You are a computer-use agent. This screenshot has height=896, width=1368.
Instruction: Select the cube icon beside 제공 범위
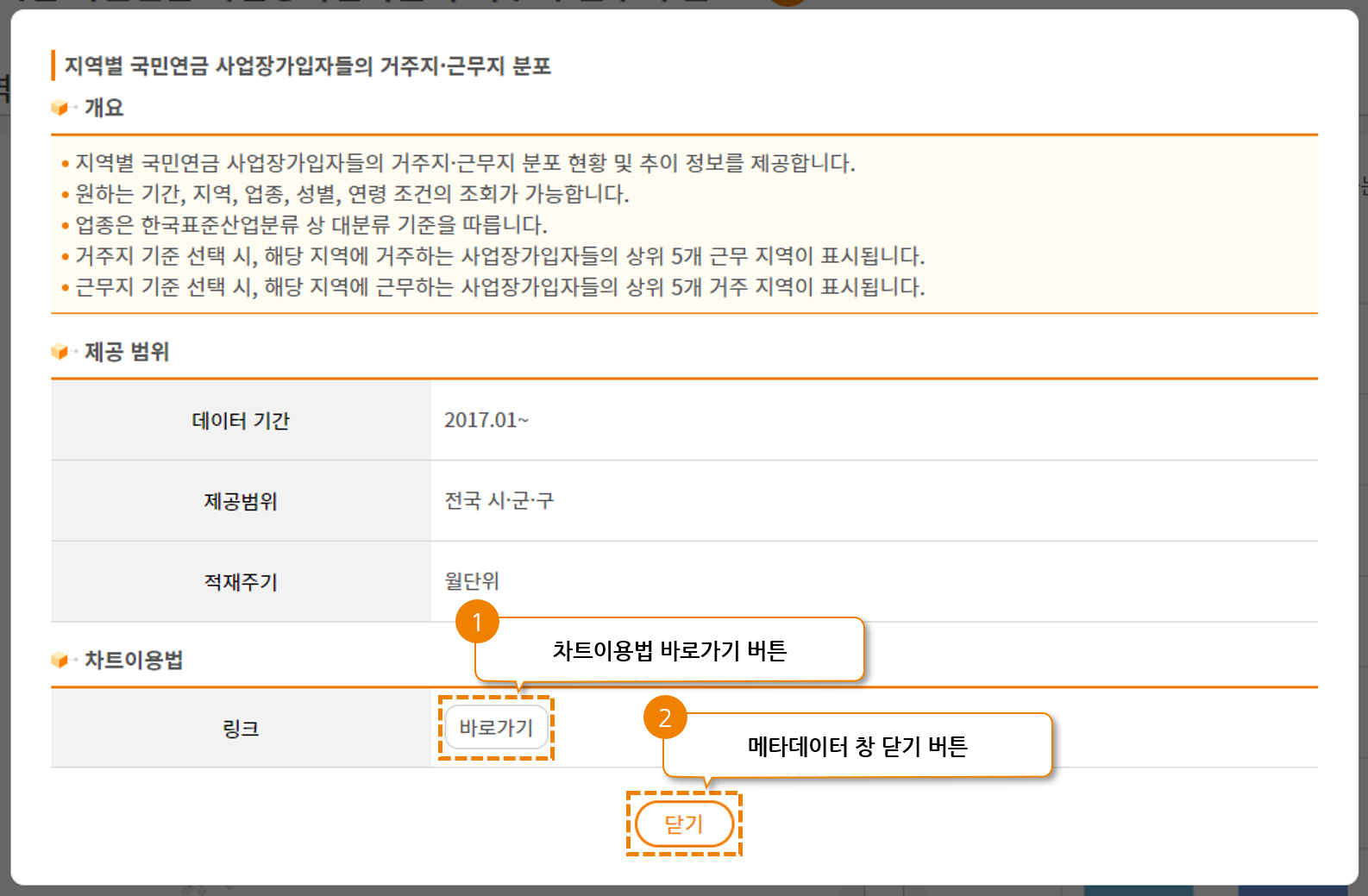60,351
